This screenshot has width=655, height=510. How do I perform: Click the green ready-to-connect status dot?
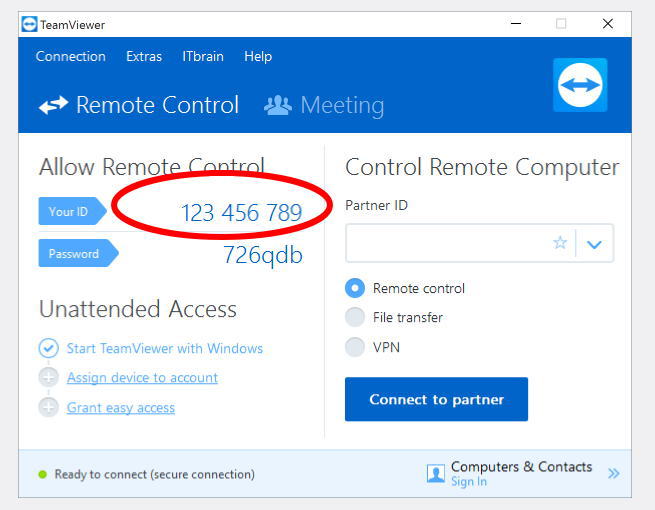[42, 474]
